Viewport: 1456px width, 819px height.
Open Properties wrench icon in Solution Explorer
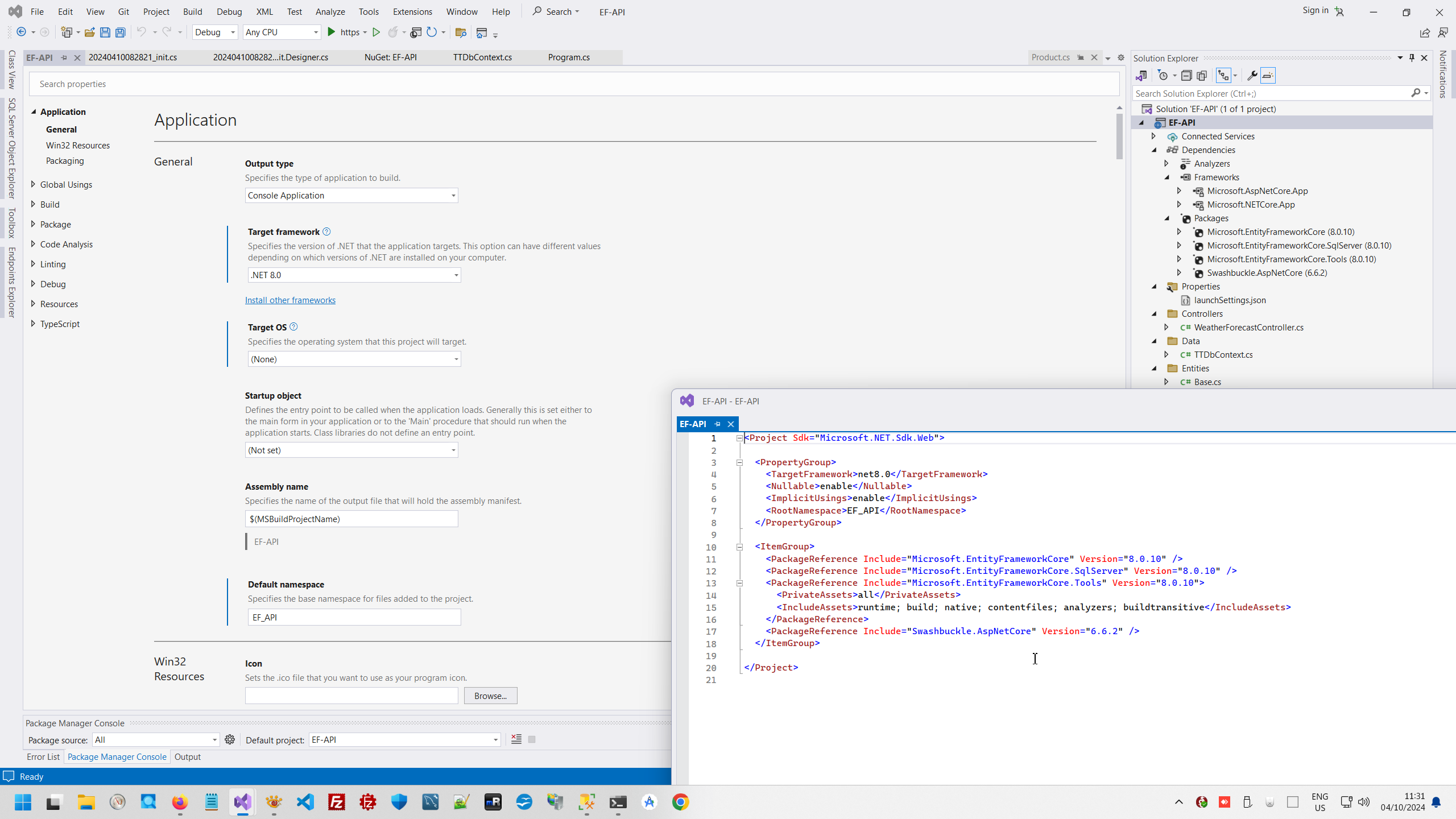click(1252, 76)
